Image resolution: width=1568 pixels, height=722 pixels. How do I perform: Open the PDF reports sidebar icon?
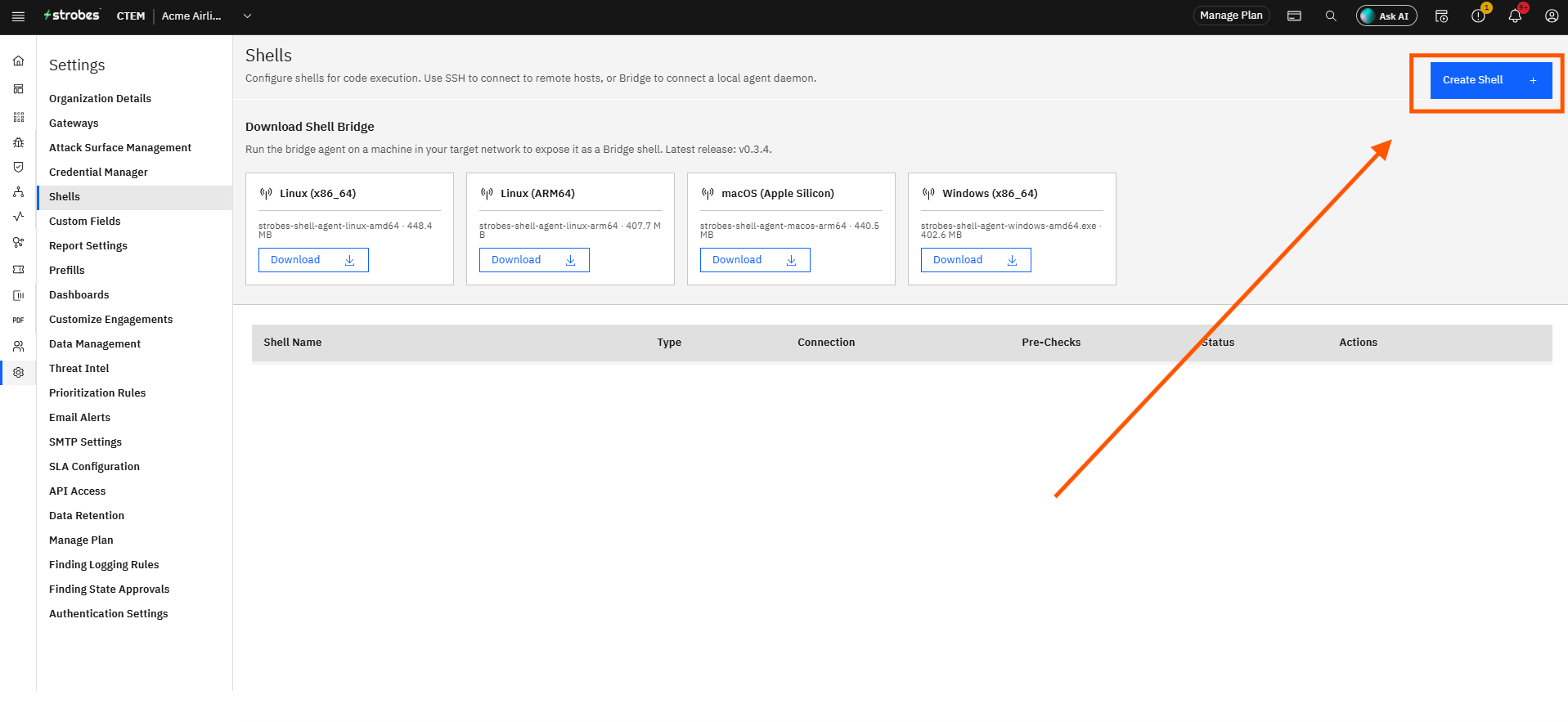click(18, 321)
